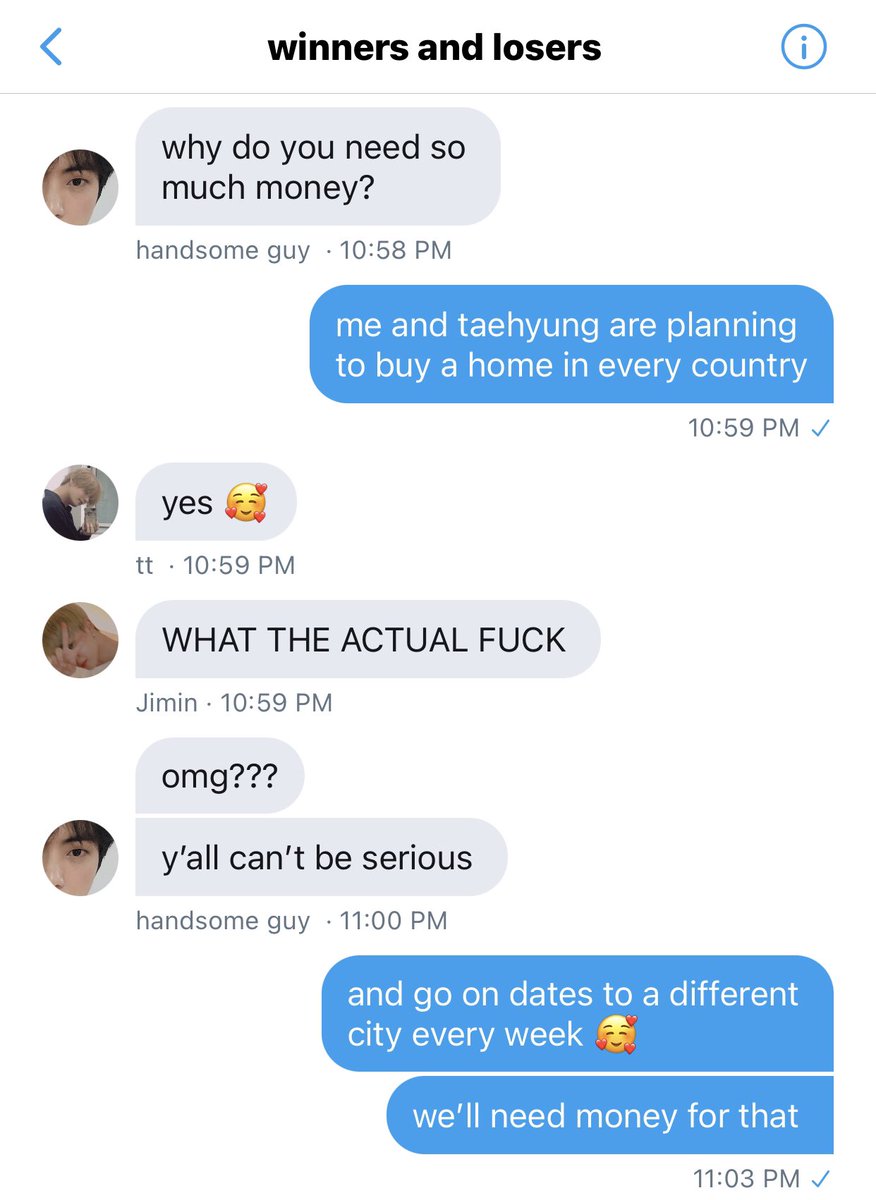
Task: Tap the read checkmark next to 11:03 PM
Action: coord(820,1178)
